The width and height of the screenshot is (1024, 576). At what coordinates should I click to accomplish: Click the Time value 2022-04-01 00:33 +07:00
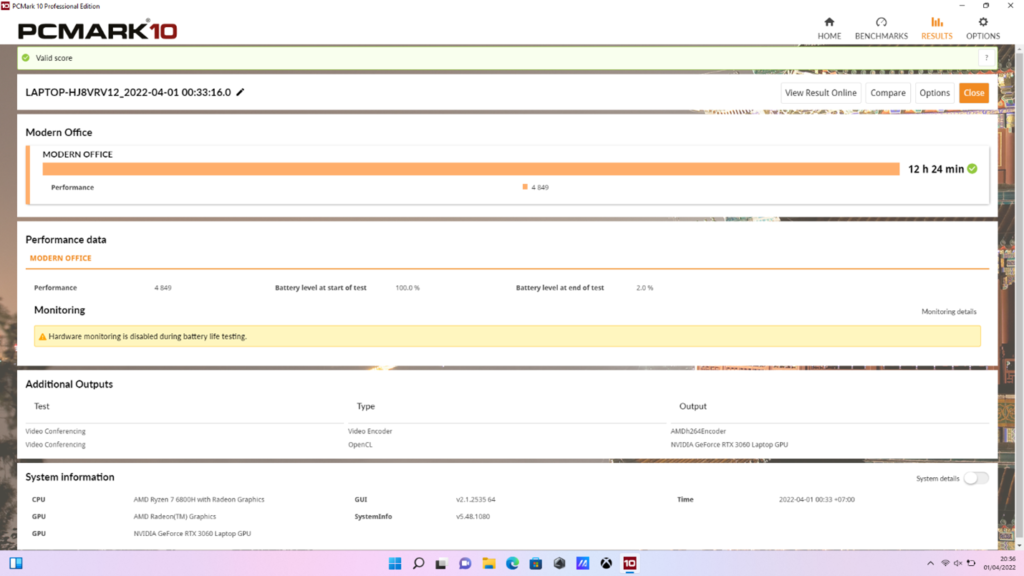[x=816, y=500]
